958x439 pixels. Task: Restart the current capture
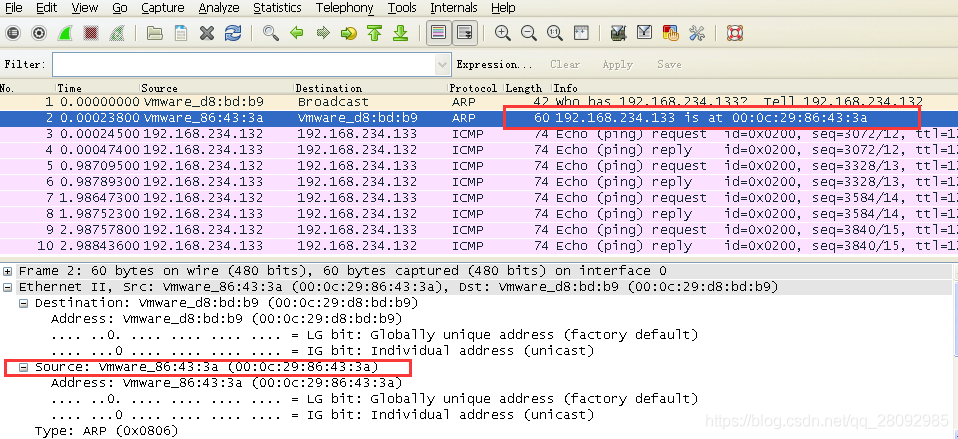(x=117, y=33)
